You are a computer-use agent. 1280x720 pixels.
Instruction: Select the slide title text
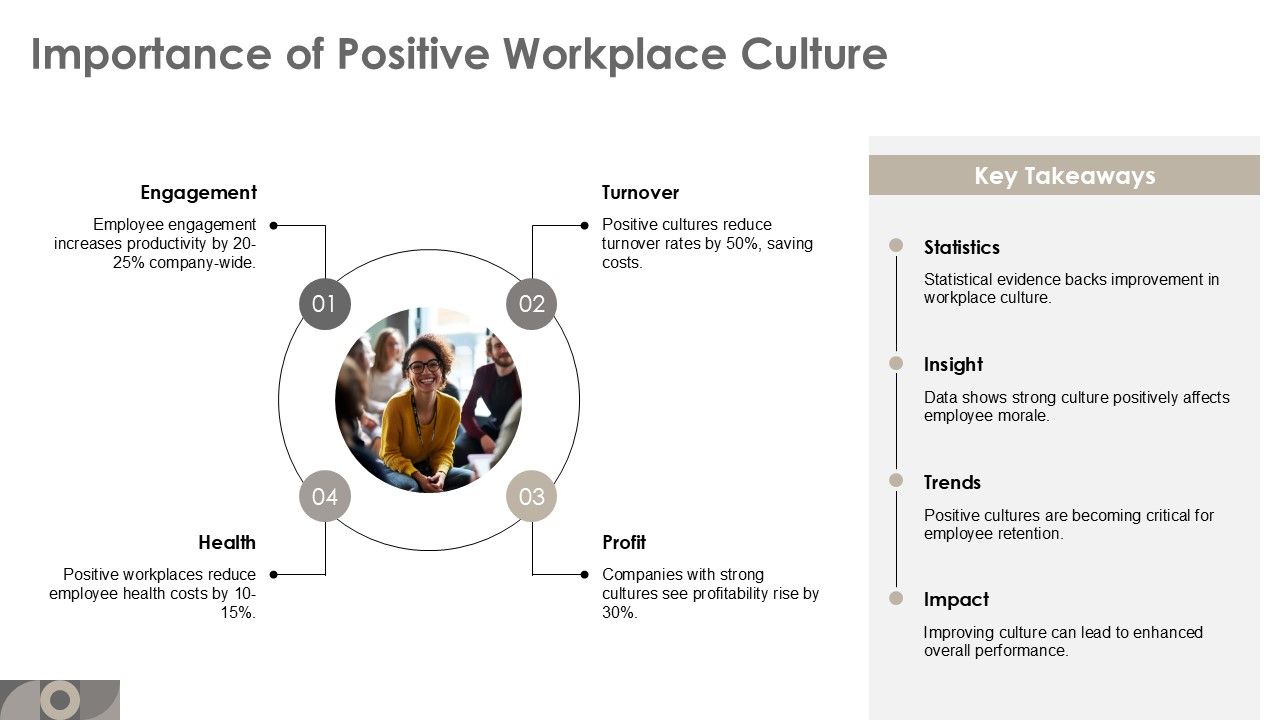459,55
